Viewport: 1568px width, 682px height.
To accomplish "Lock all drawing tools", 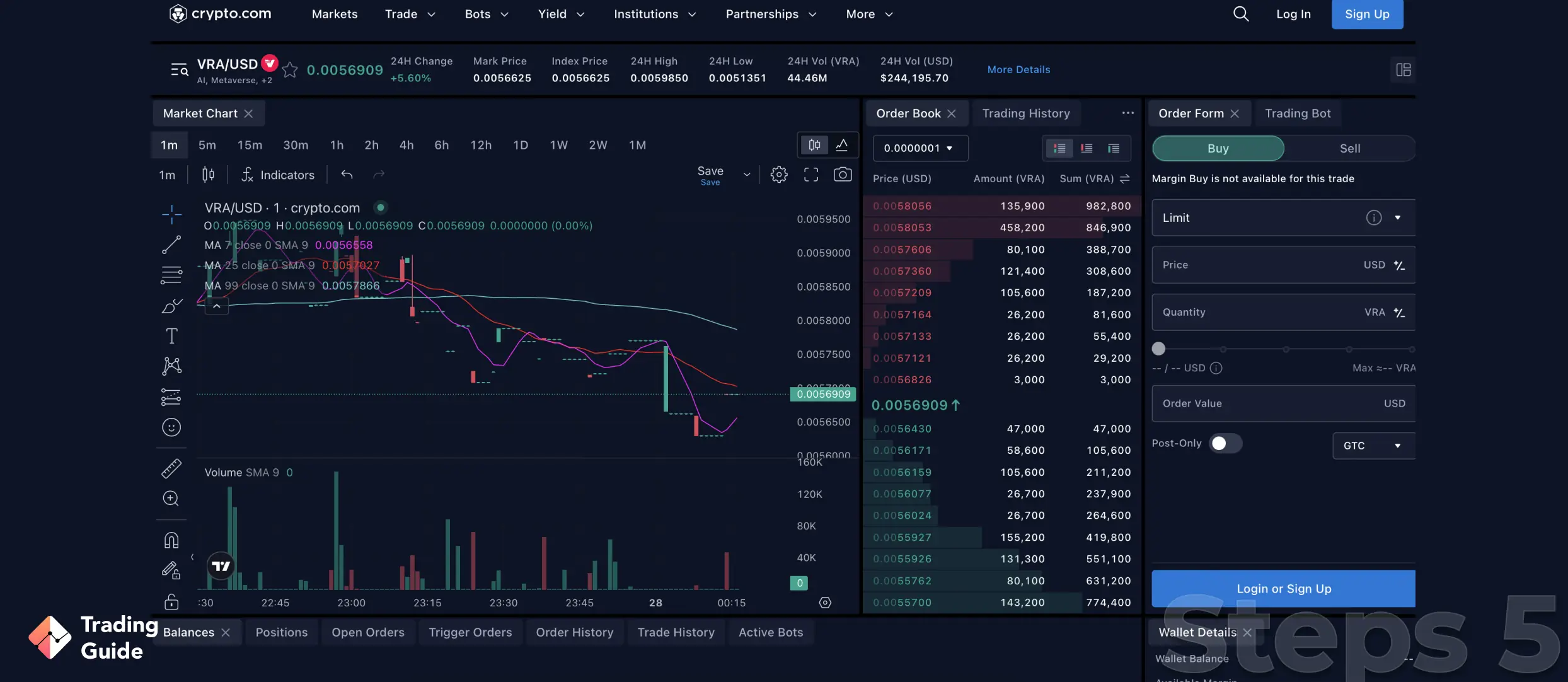I will pyautogui.click(x=171, y=601).
